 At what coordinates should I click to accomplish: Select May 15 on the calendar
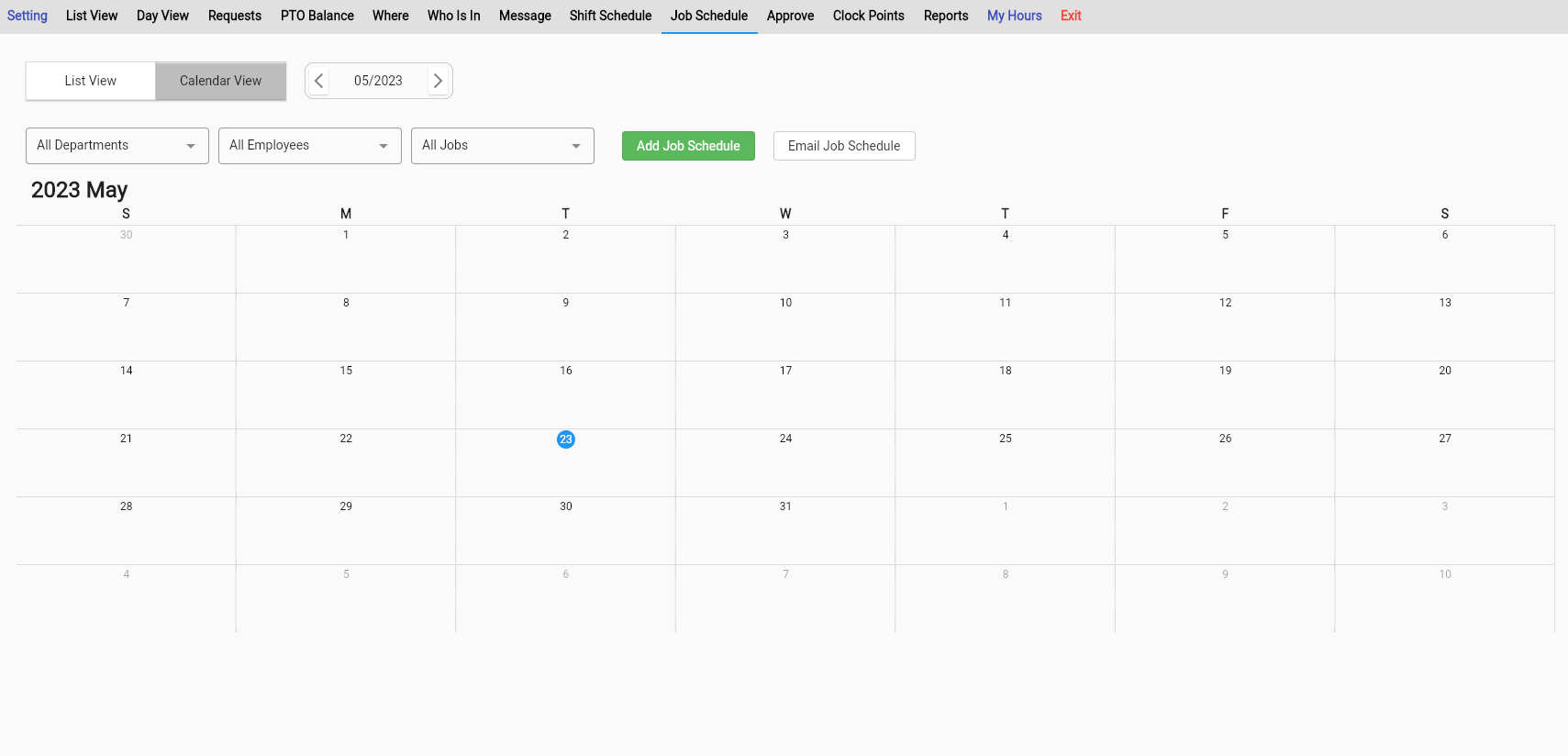click(346, 395)
